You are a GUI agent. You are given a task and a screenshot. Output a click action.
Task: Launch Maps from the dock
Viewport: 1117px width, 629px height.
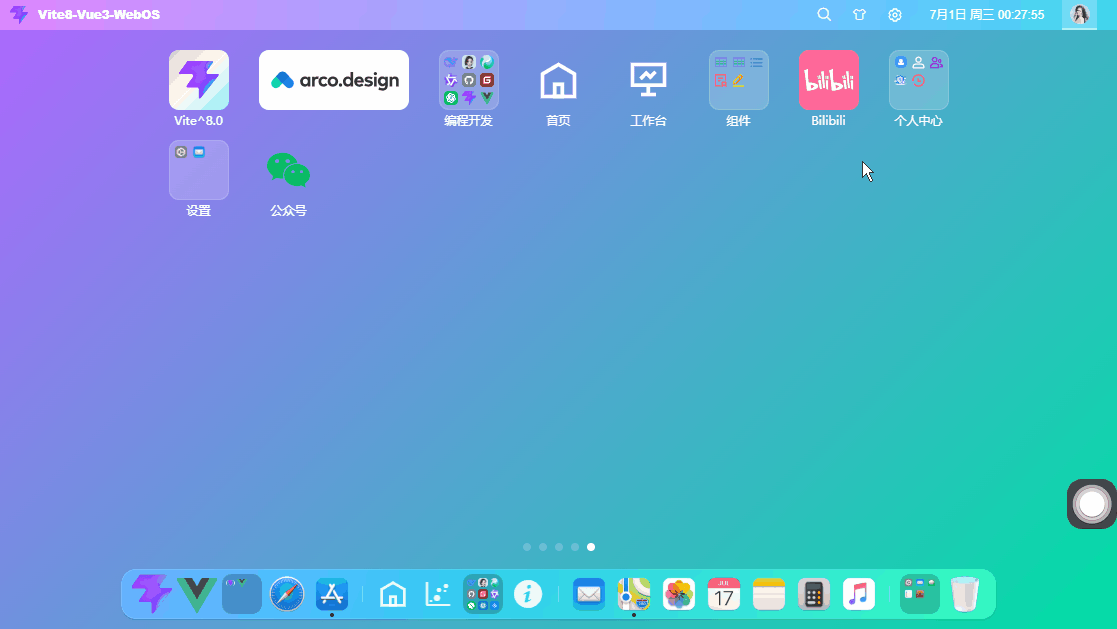[634, 593]
